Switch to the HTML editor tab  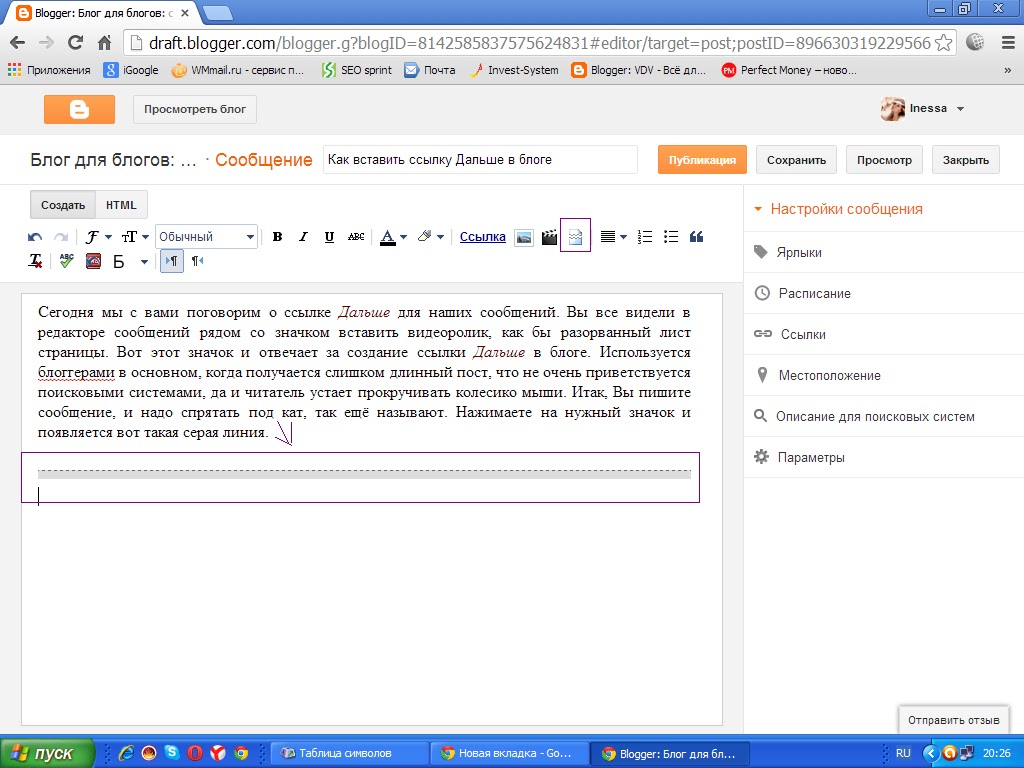(x=121, y=205)
